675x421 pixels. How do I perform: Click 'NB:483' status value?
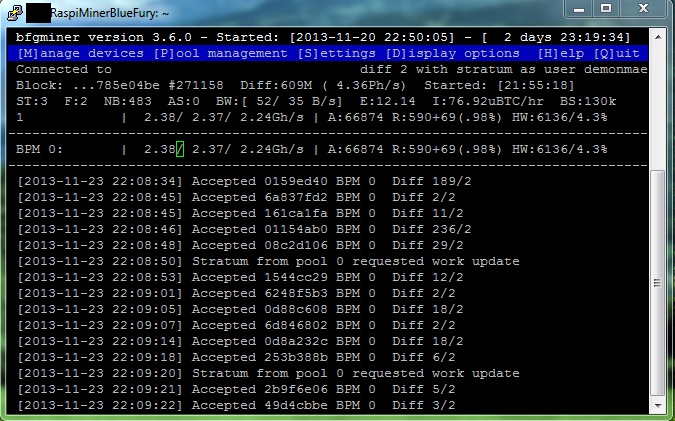click(x=128, y=101)
